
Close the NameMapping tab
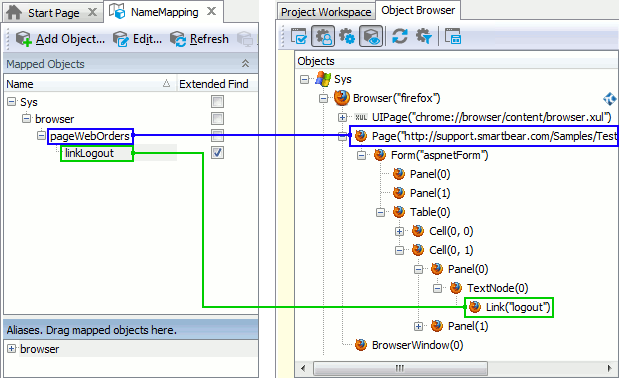coord(212,11)
